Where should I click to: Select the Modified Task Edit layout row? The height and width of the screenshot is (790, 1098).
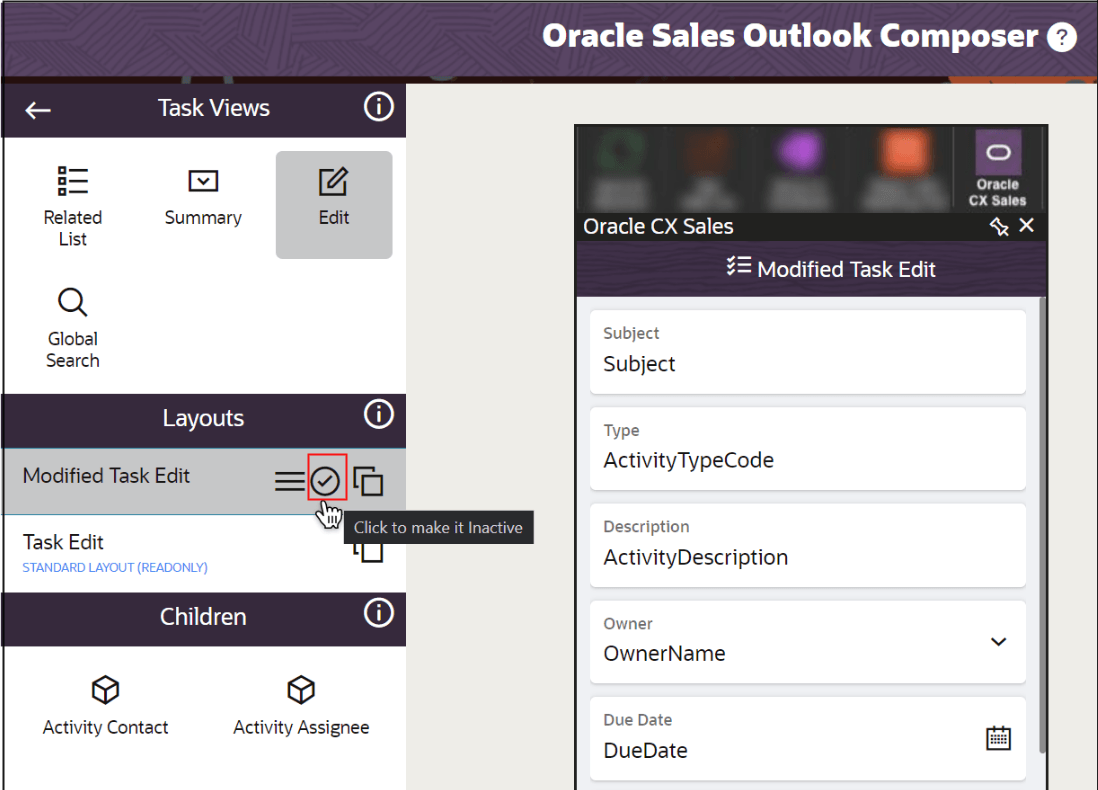coord(204,481)
